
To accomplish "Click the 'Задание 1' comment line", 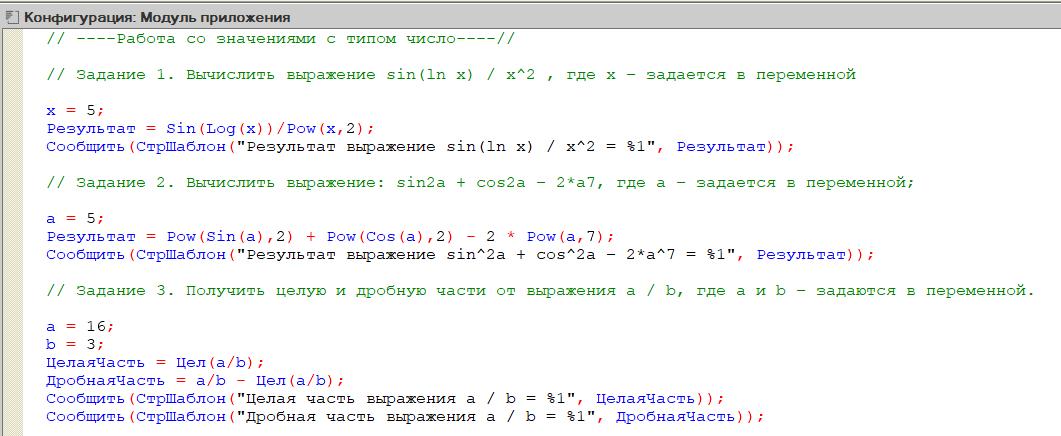I will (451, 74).
